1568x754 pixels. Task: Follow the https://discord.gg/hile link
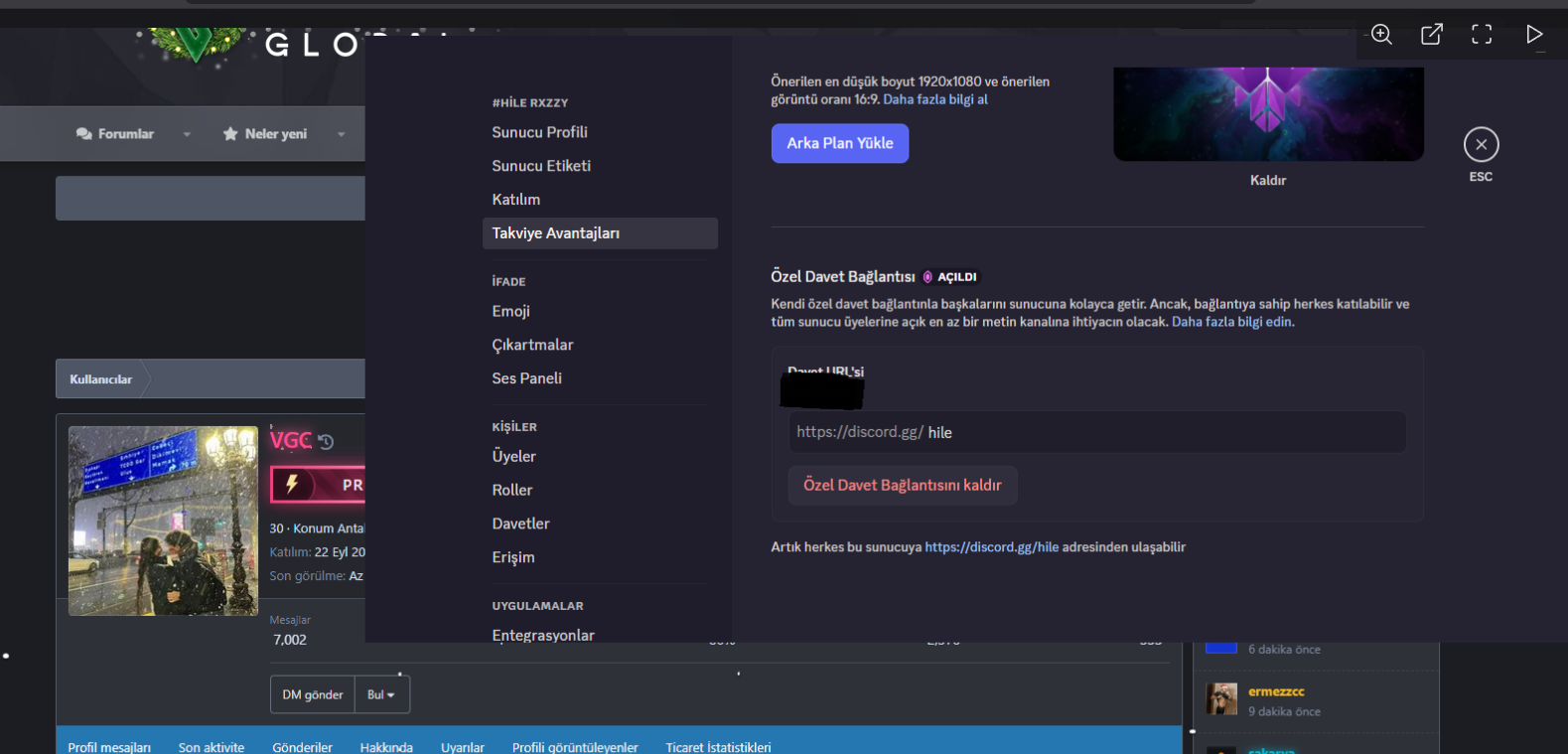[992, 547]
